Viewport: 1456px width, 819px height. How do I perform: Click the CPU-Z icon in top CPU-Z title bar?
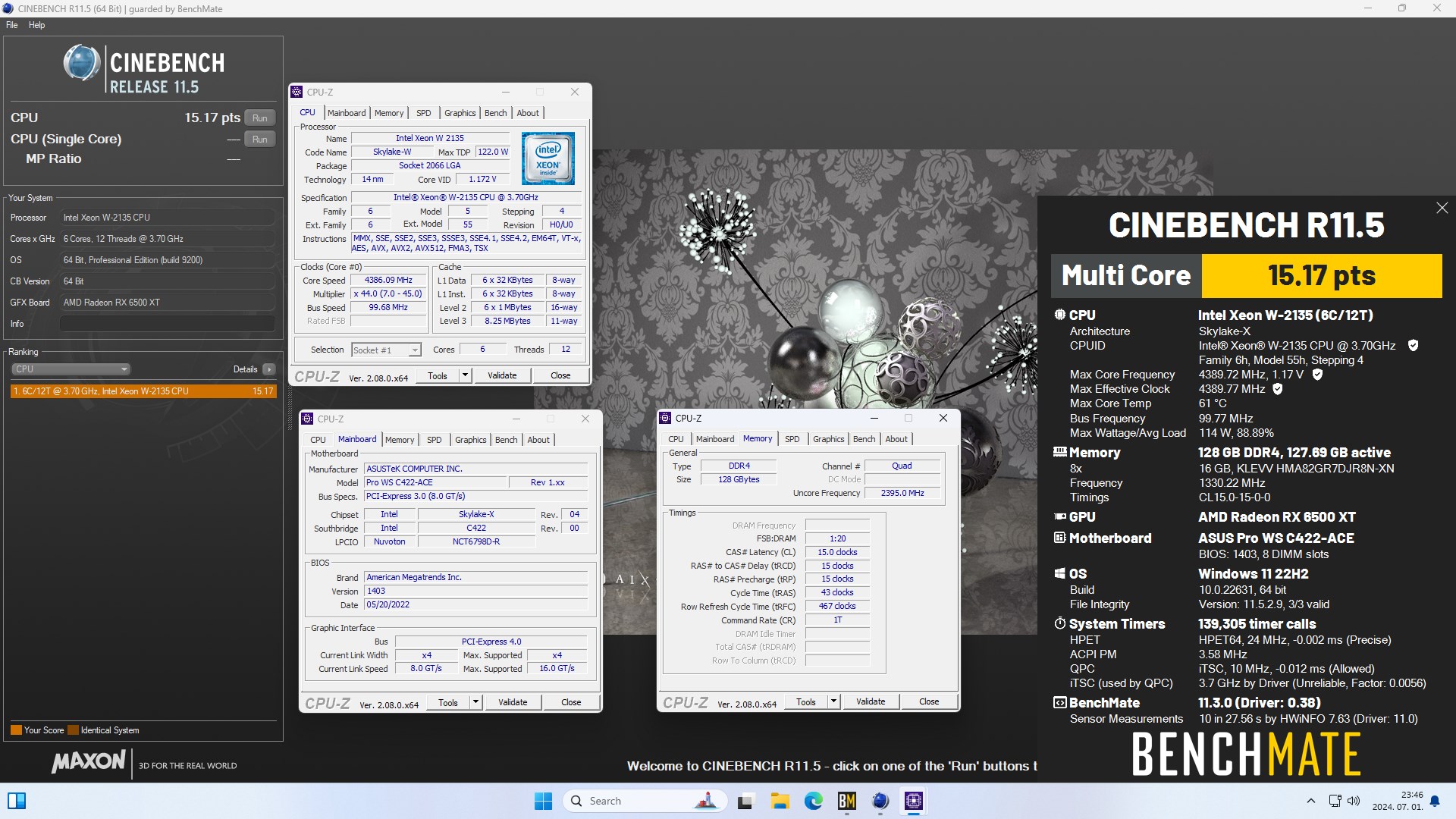tap(297, 92)
